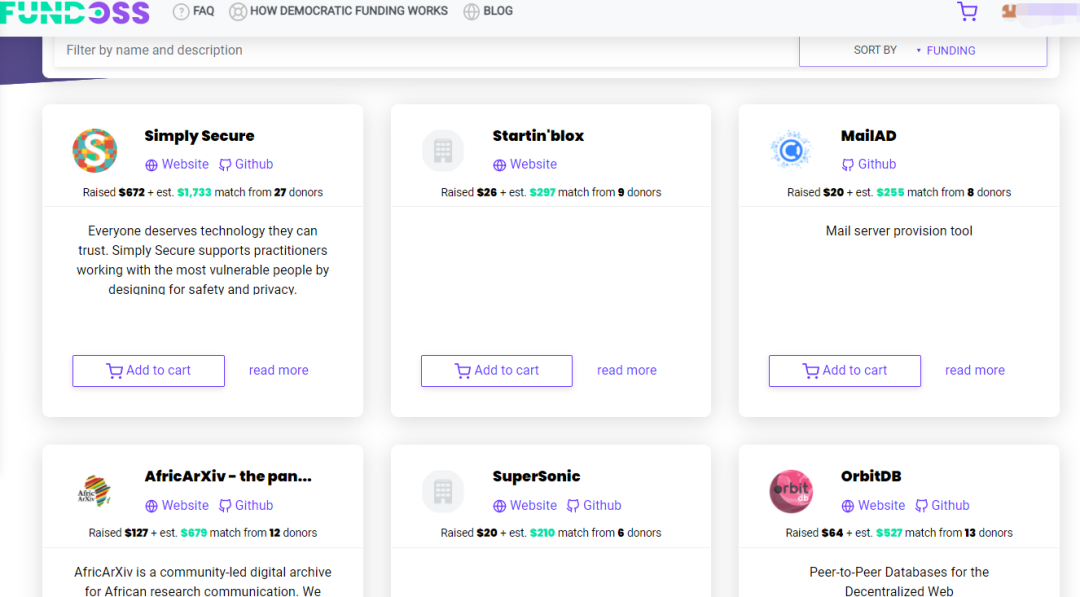1080x597 pixels.
Task: Open the user profile avatar
Action: 1010,10
